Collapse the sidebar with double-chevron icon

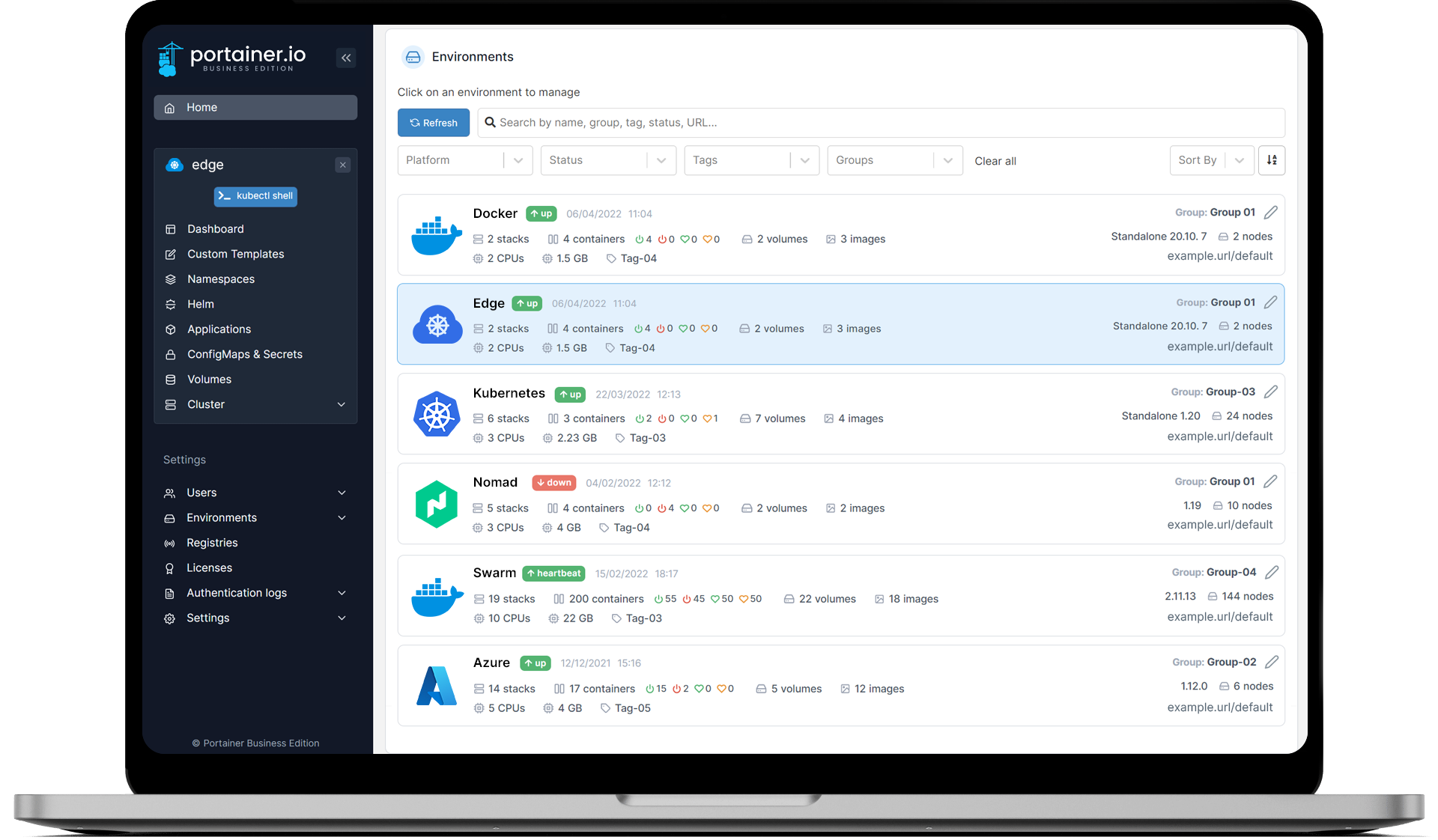point(346,58)
